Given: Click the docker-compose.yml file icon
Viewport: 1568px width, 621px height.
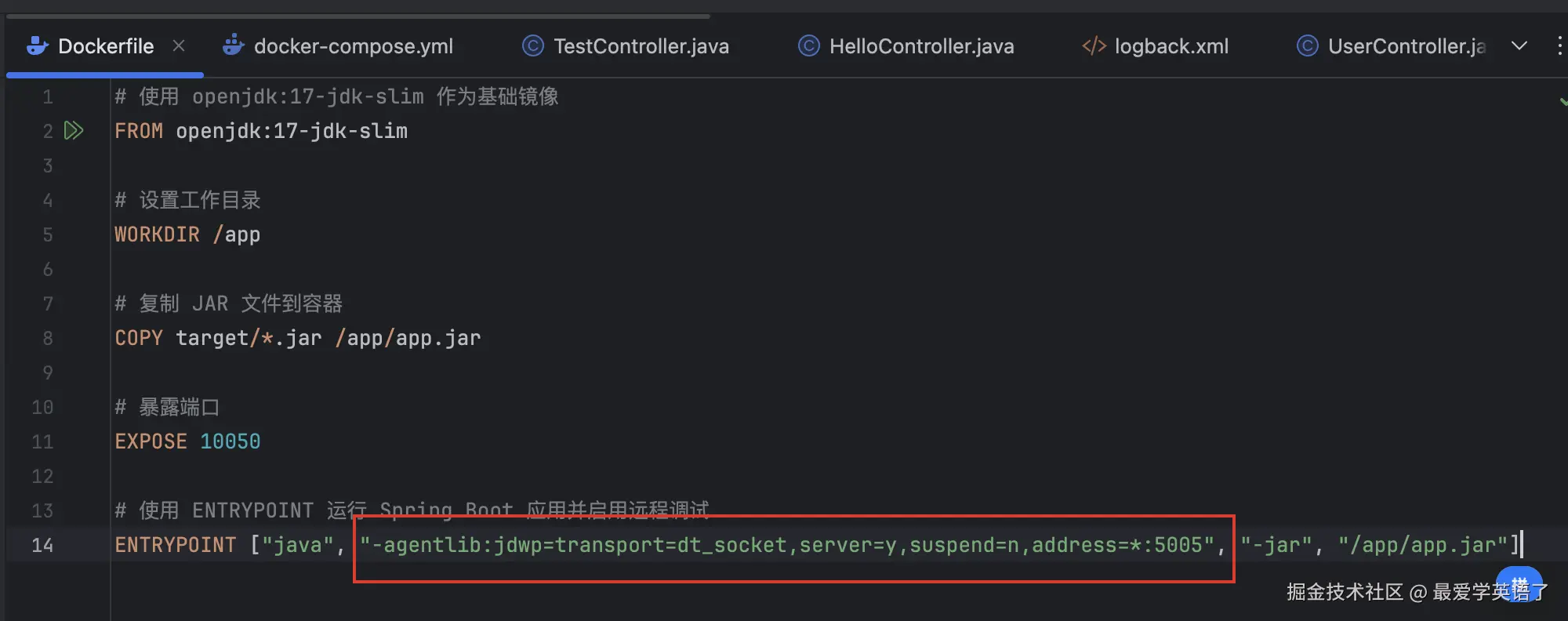Looking at the screenshot, I should tap(233, 45).
